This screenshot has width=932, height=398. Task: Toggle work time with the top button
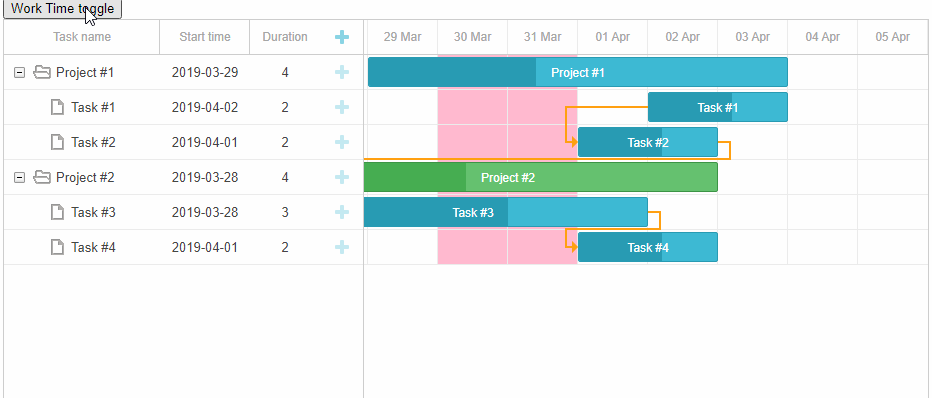[62, 9]
